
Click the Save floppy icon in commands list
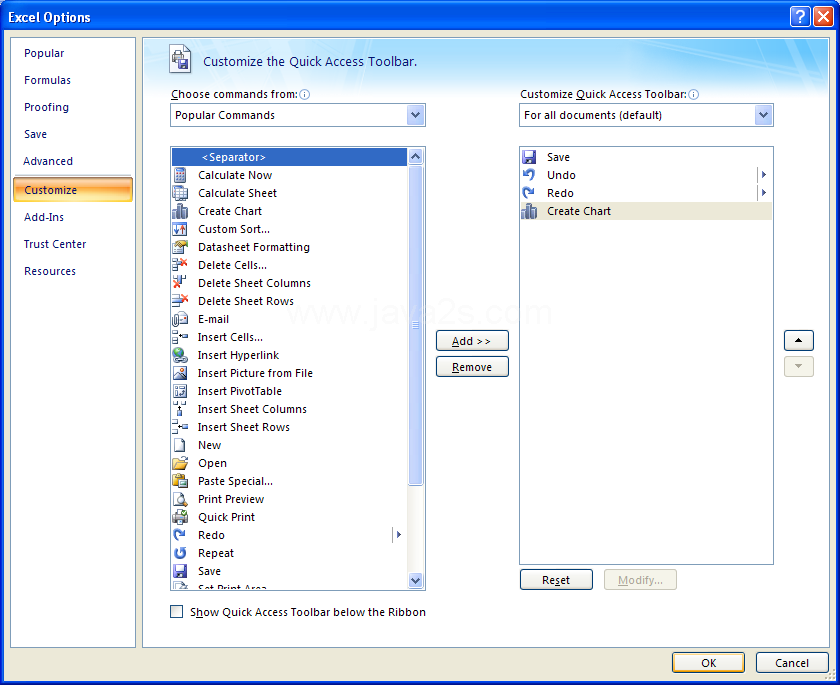(x=180, y=571)
